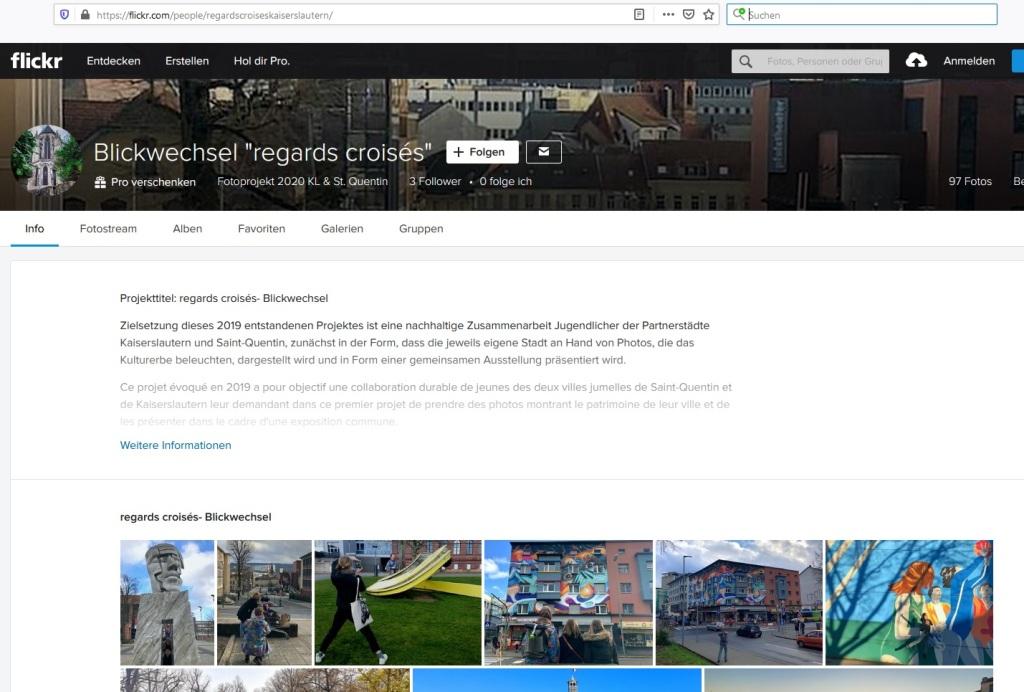Open the tracking protection shield icon
Screen dimensions: 1024x692
65,15
